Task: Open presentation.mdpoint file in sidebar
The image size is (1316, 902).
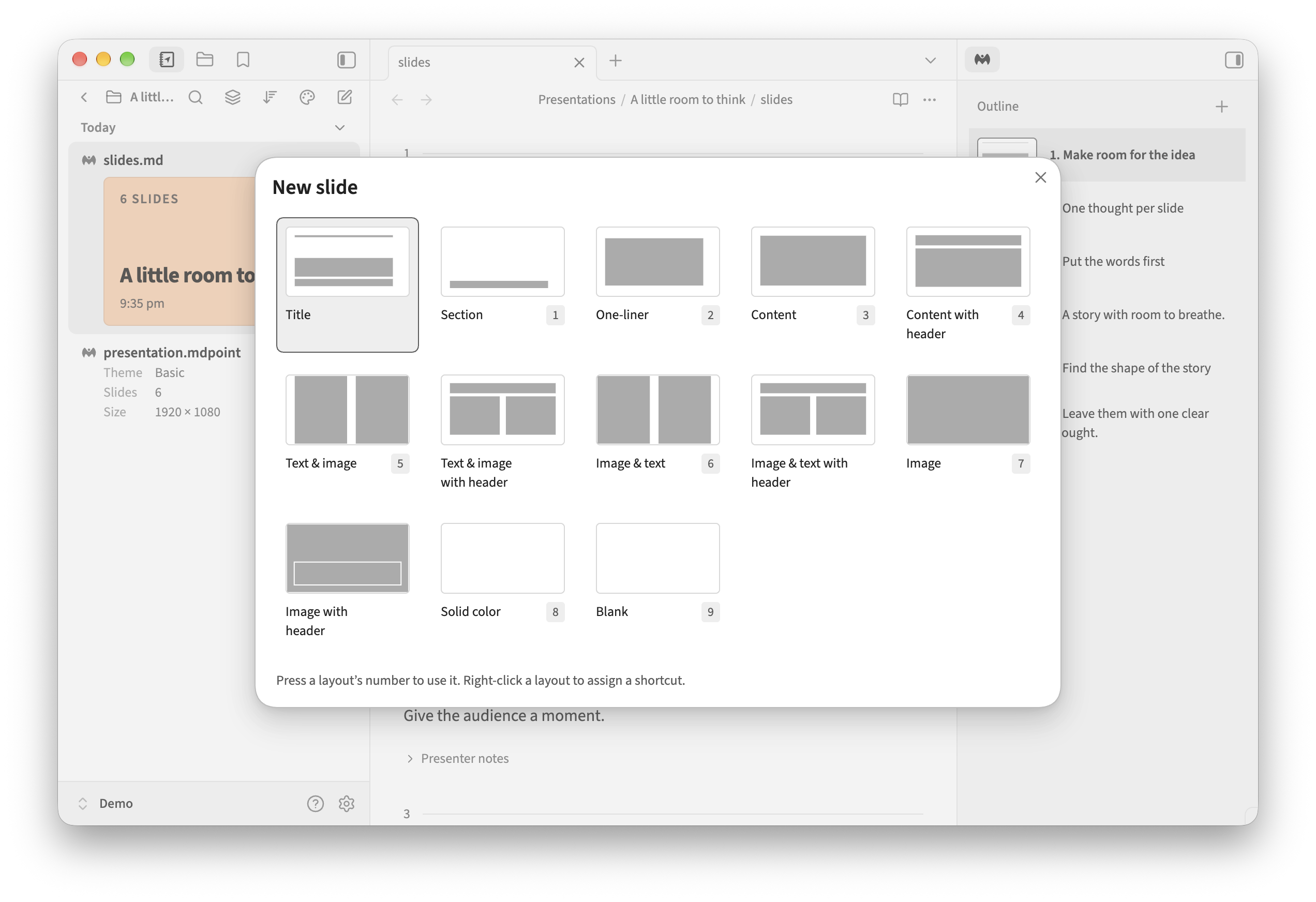Action: point(172,352)
